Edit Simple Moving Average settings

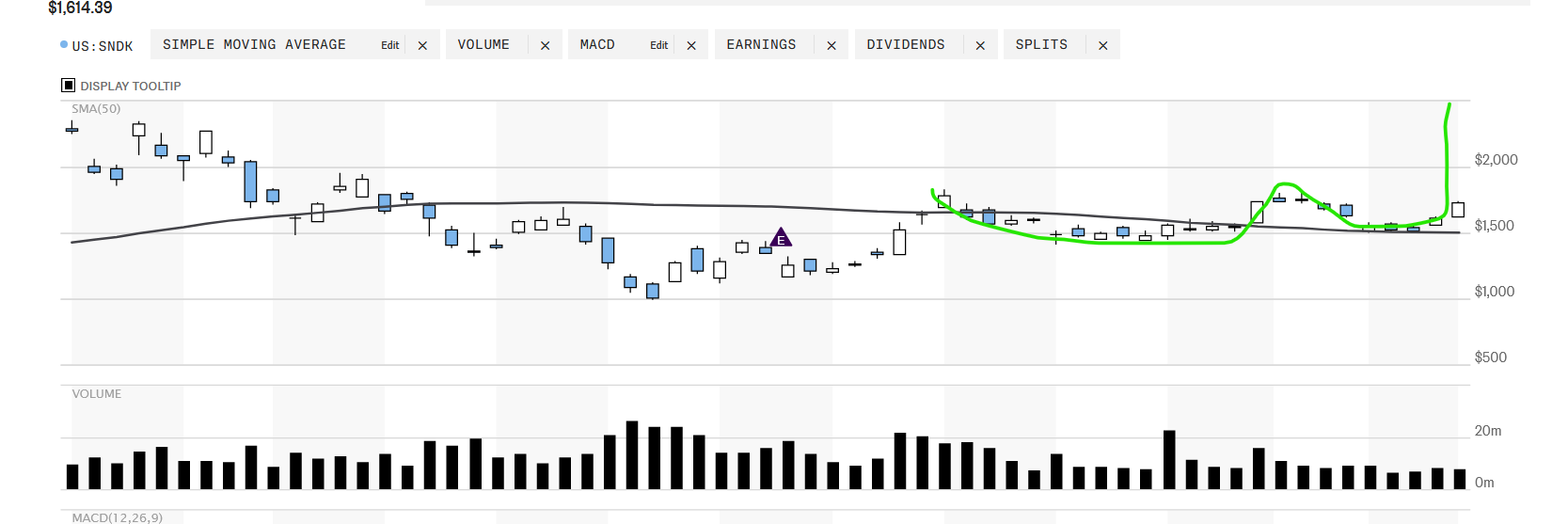(x=389, y=45)
